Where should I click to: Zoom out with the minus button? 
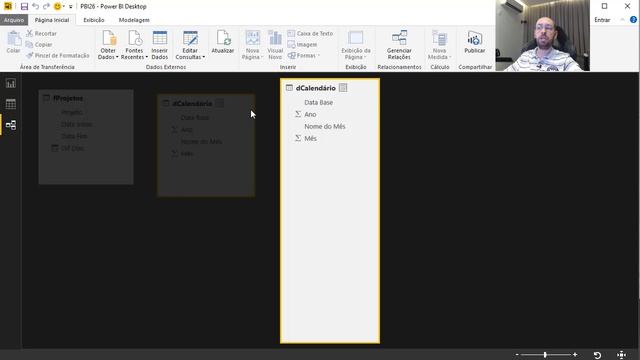click(x=517, y=355)
